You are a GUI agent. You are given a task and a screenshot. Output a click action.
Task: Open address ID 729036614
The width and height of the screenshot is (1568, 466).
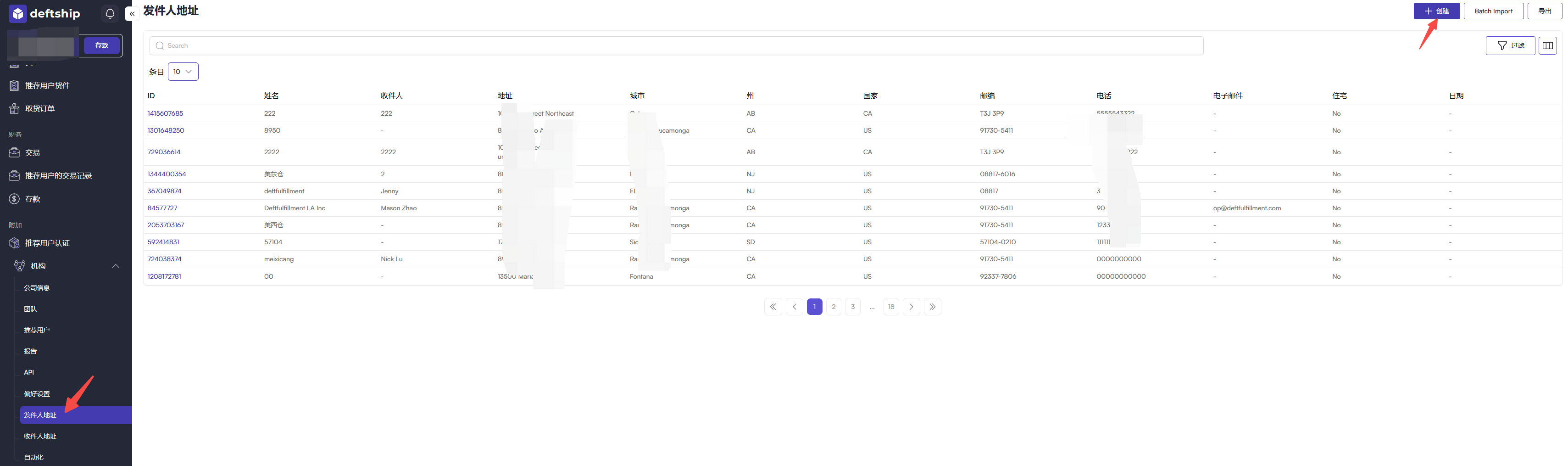[x=164, y=152]
